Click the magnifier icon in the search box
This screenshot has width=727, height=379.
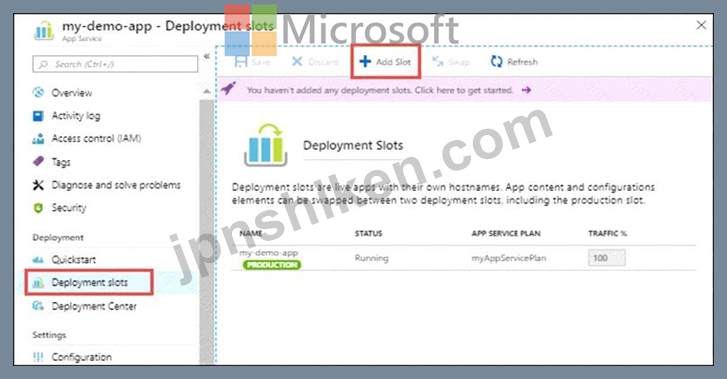tap(44, 64)
